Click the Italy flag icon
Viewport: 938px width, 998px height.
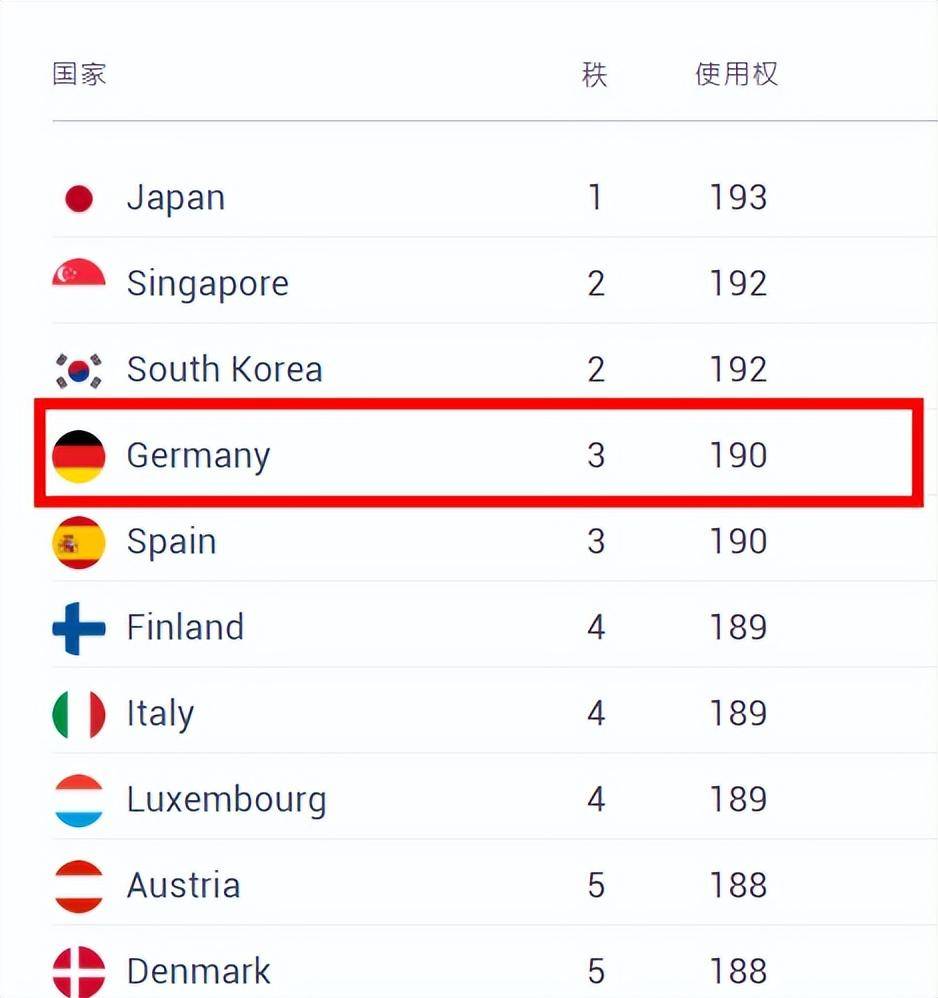79,714
